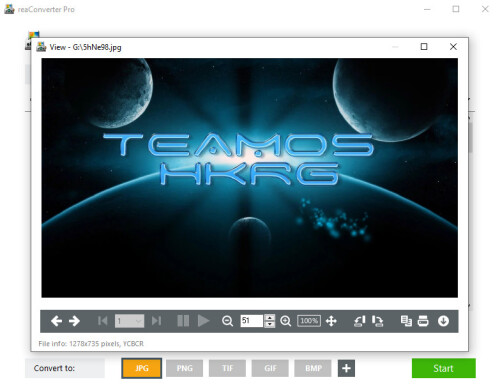Rotate image counterclockwise

[x=359, y=321]
